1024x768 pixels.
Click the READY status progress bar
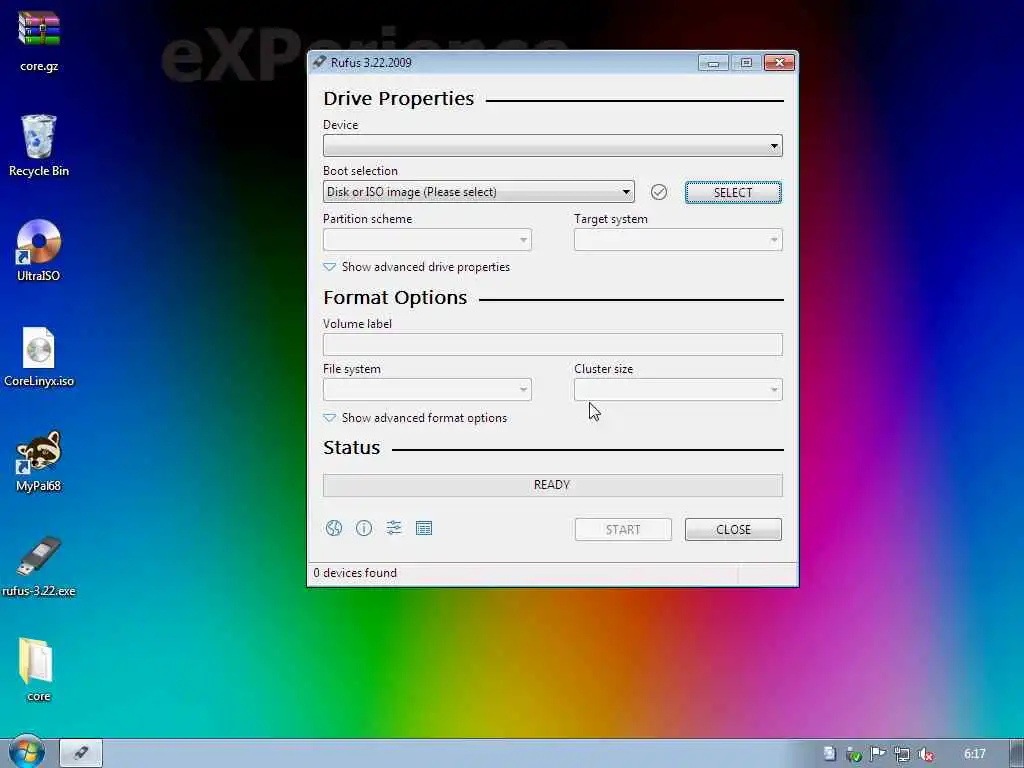[552, 485]
